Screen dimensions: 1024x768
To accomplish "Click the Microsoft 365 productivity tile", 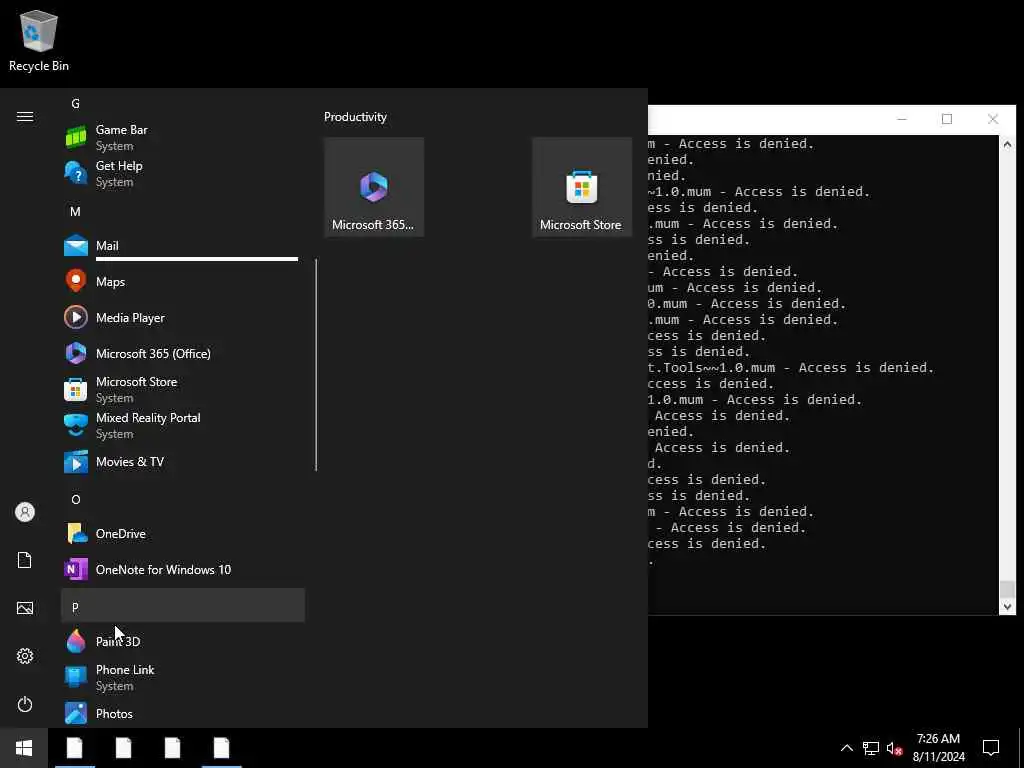I will click(x=374, y=187).
